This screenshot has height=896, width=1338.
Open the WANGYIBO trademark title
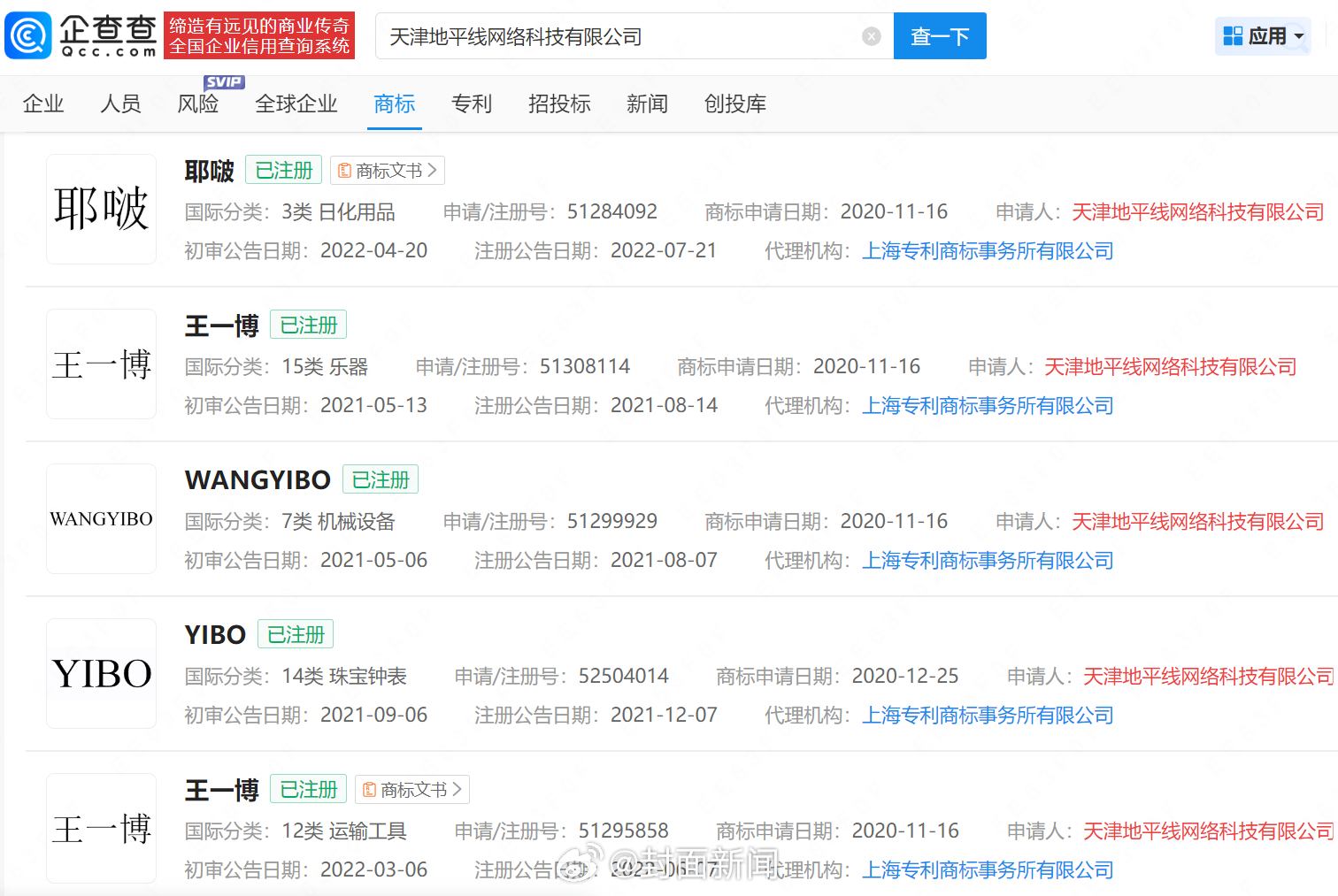258,480
